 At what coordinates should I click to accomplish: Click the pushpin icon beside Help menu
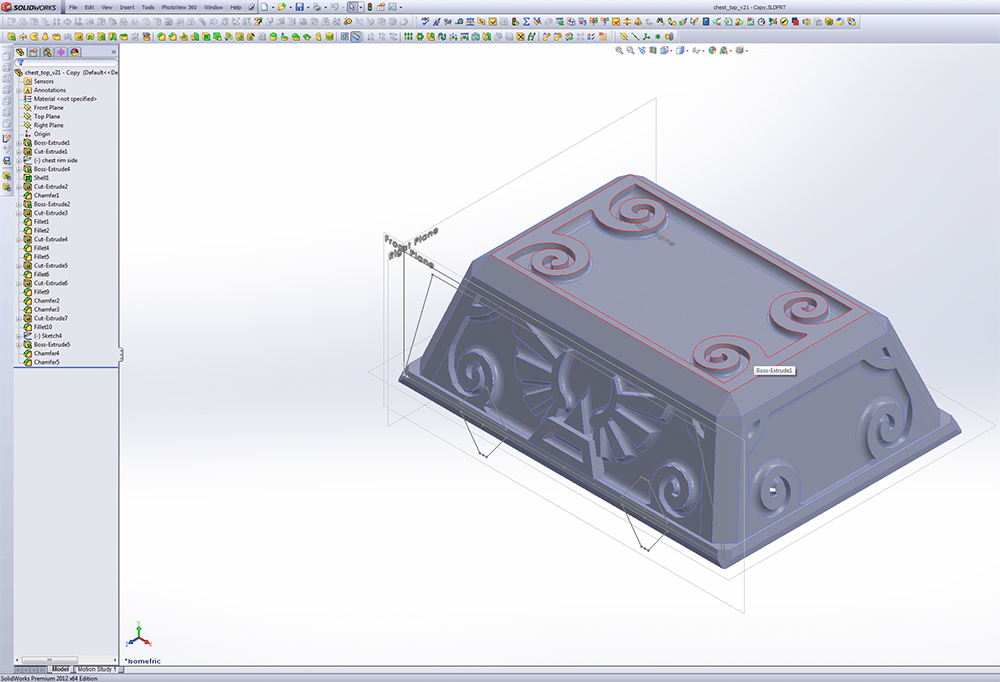tap(251, 7)
